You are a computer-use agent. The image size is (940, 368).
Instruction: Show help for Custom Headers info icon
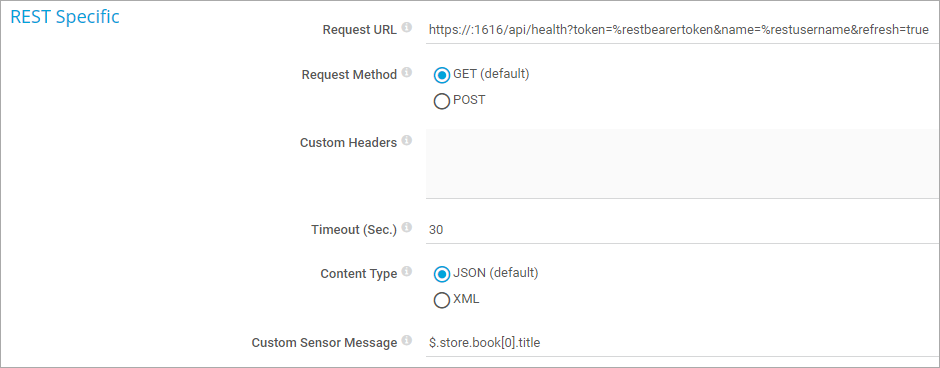406,141
